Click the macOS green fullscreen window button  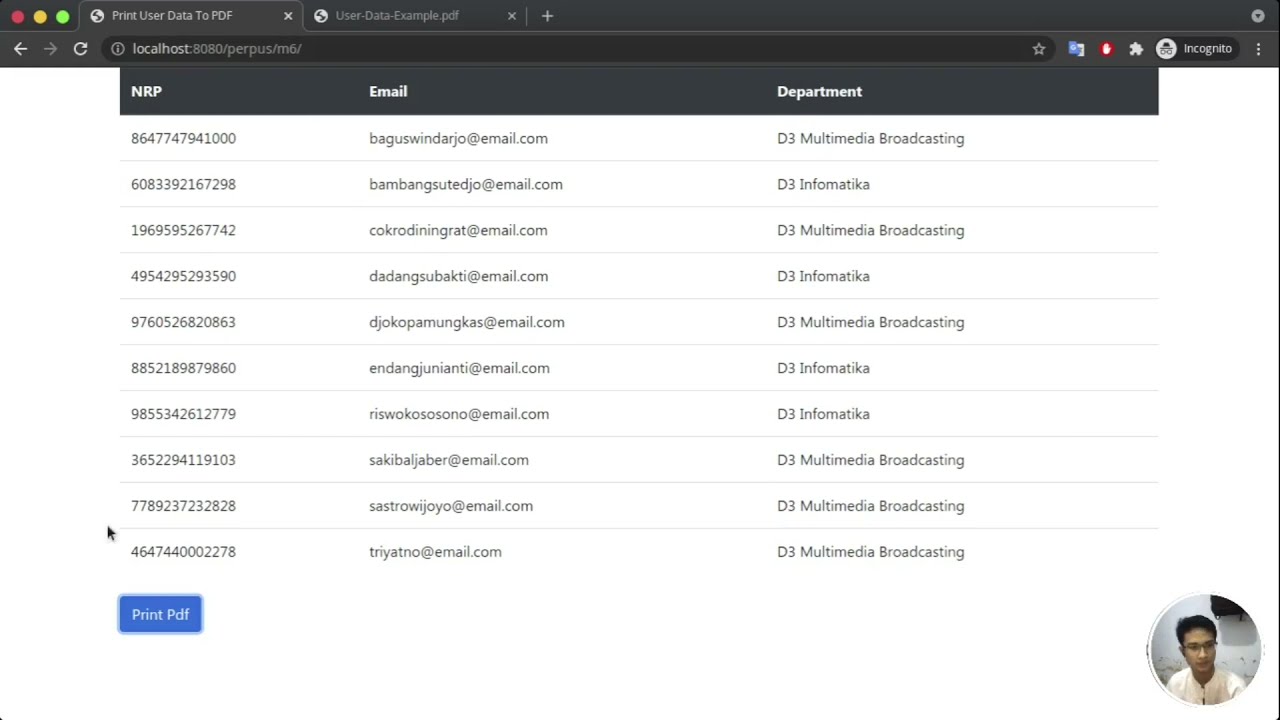point(62,16)
